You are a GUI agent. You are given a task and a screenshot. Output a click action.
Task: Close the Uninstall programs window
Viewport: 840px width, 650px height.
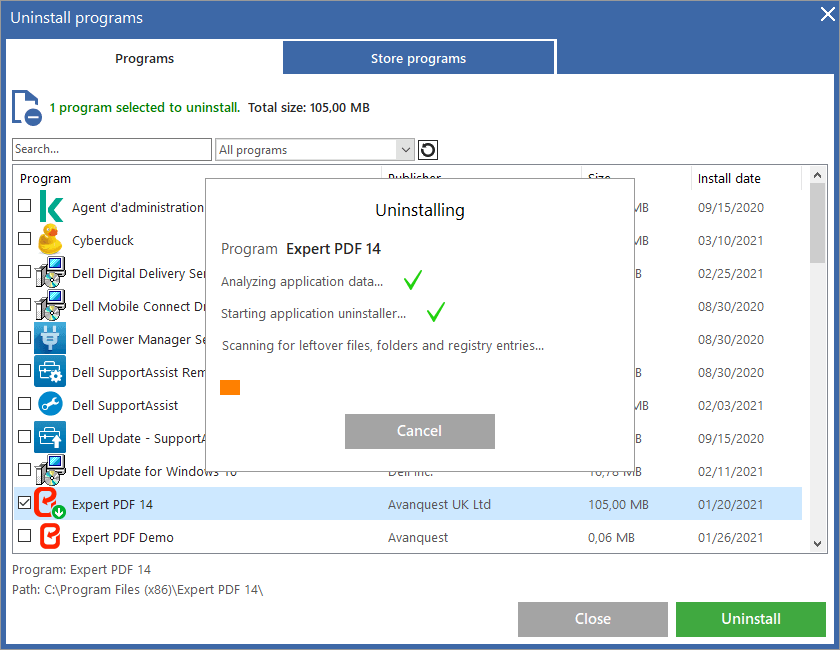coord(828,14)
